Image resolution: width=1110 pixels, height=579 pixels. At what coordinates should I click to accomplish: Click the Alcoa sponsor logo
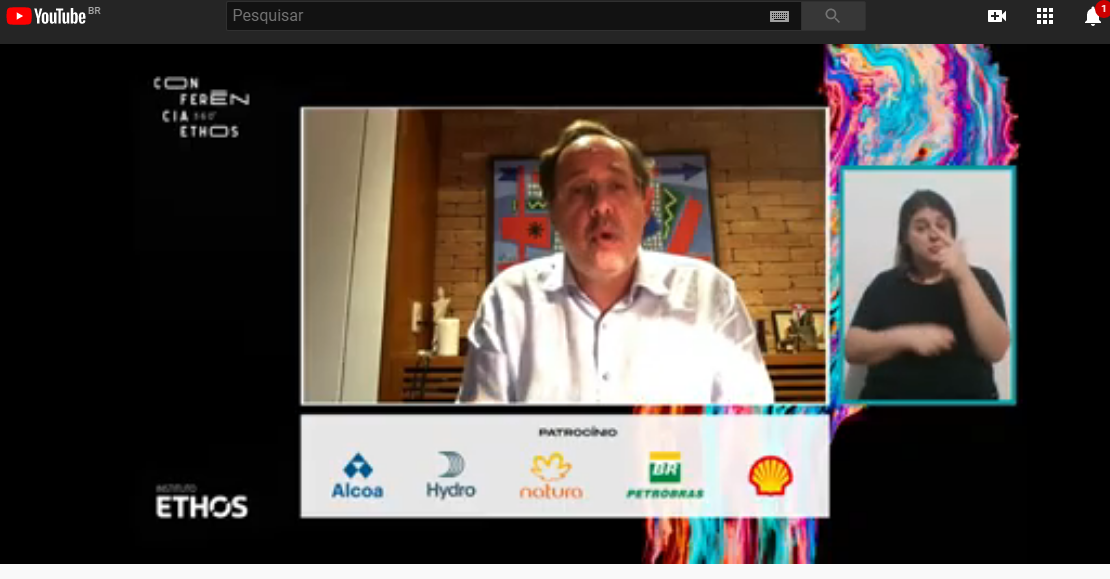pos(357,476)
